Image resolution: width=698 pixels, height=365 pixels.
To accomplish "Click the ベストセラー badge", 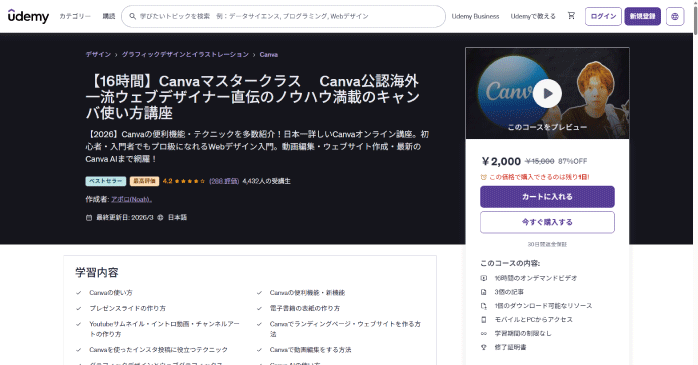I will [106, 181].
